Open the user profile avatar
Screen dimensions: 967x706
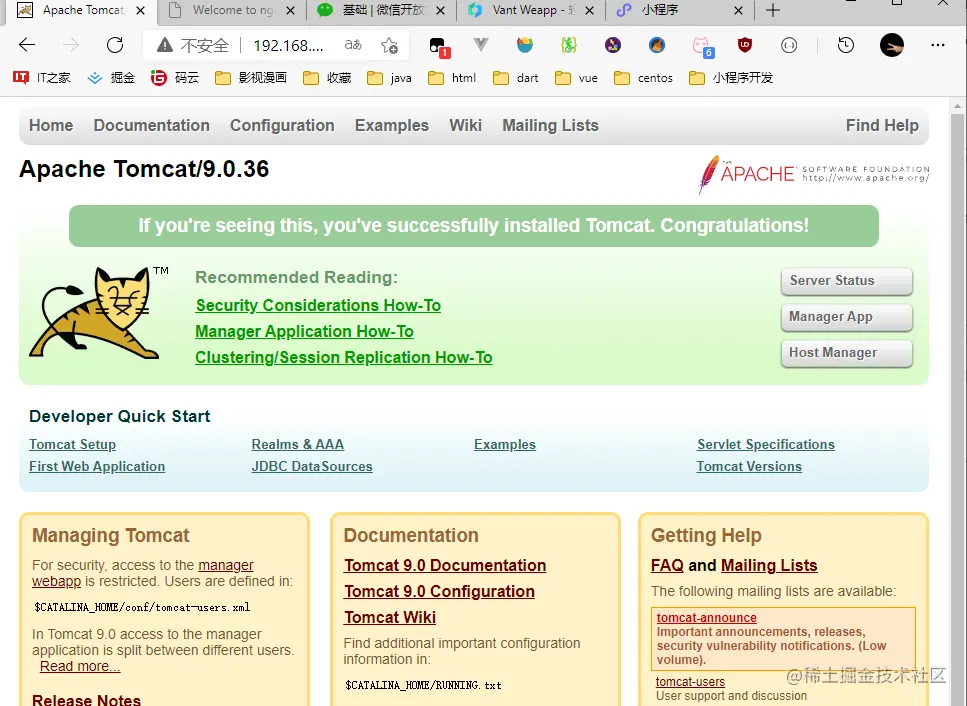pyautogui.click(x=891, y=45)
